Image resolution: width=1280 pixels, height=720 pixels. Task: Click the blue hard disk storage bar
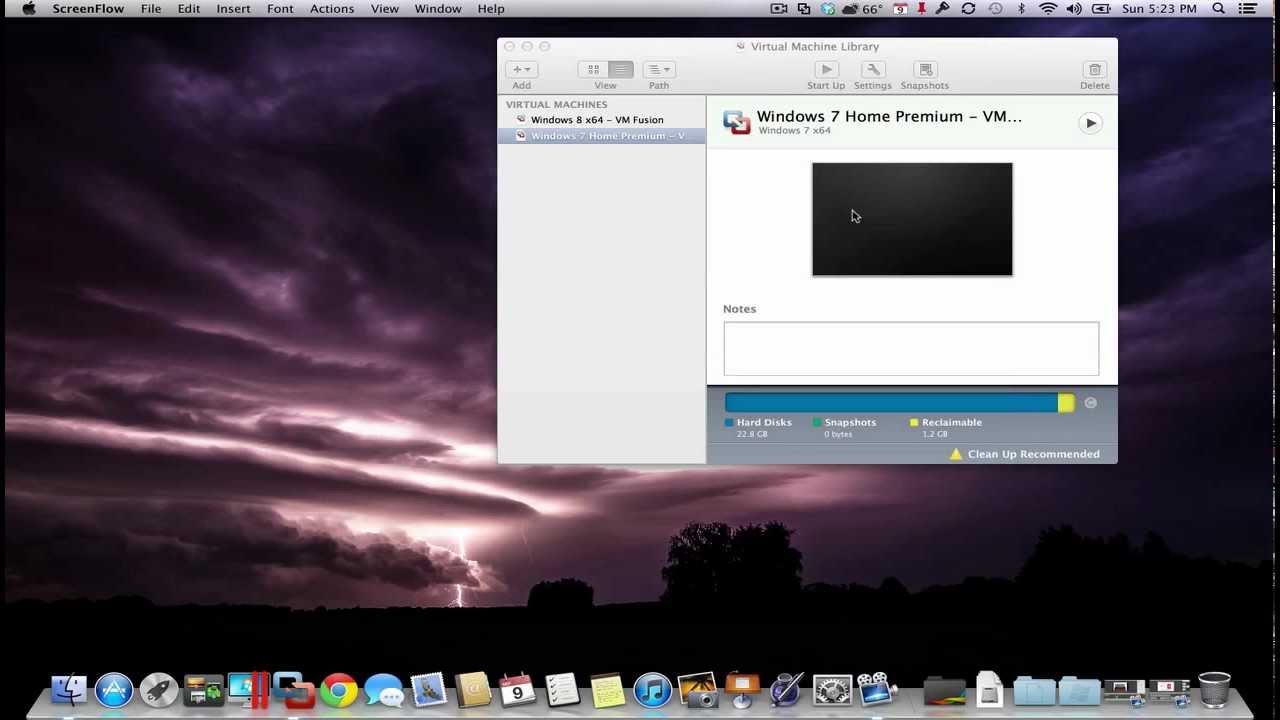(x=891, y=403)
